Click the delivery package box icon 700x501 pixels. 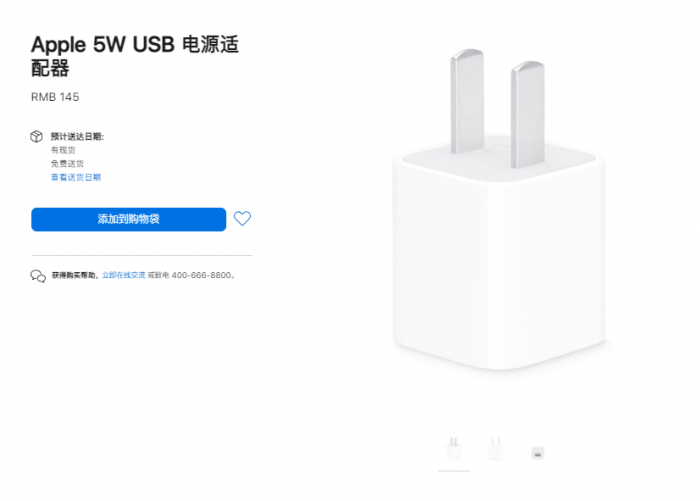point(37,136)
